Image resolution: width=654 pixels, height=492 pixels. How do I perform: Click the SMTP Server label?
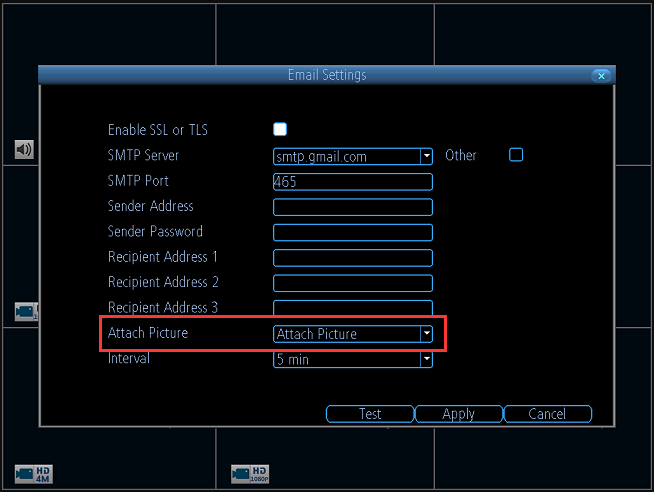tap(143, 155)
